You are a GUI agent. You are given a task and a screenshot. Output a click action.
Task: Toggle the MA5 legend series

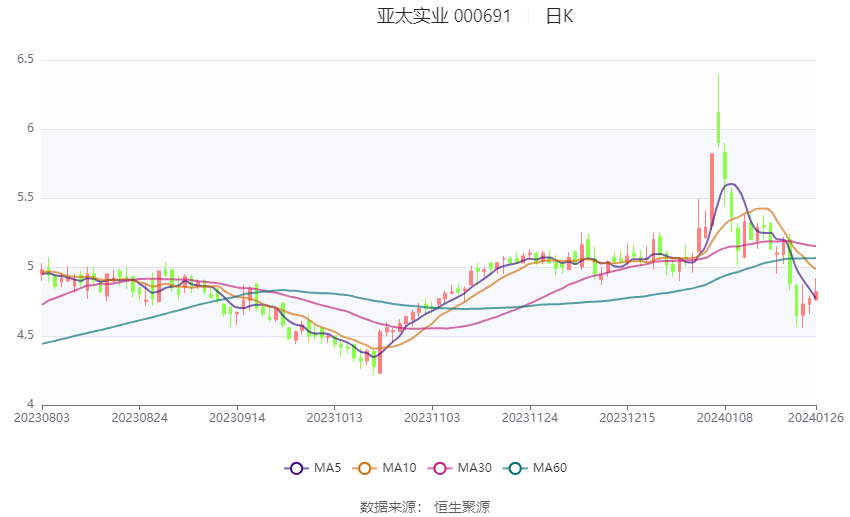[313, 468]
